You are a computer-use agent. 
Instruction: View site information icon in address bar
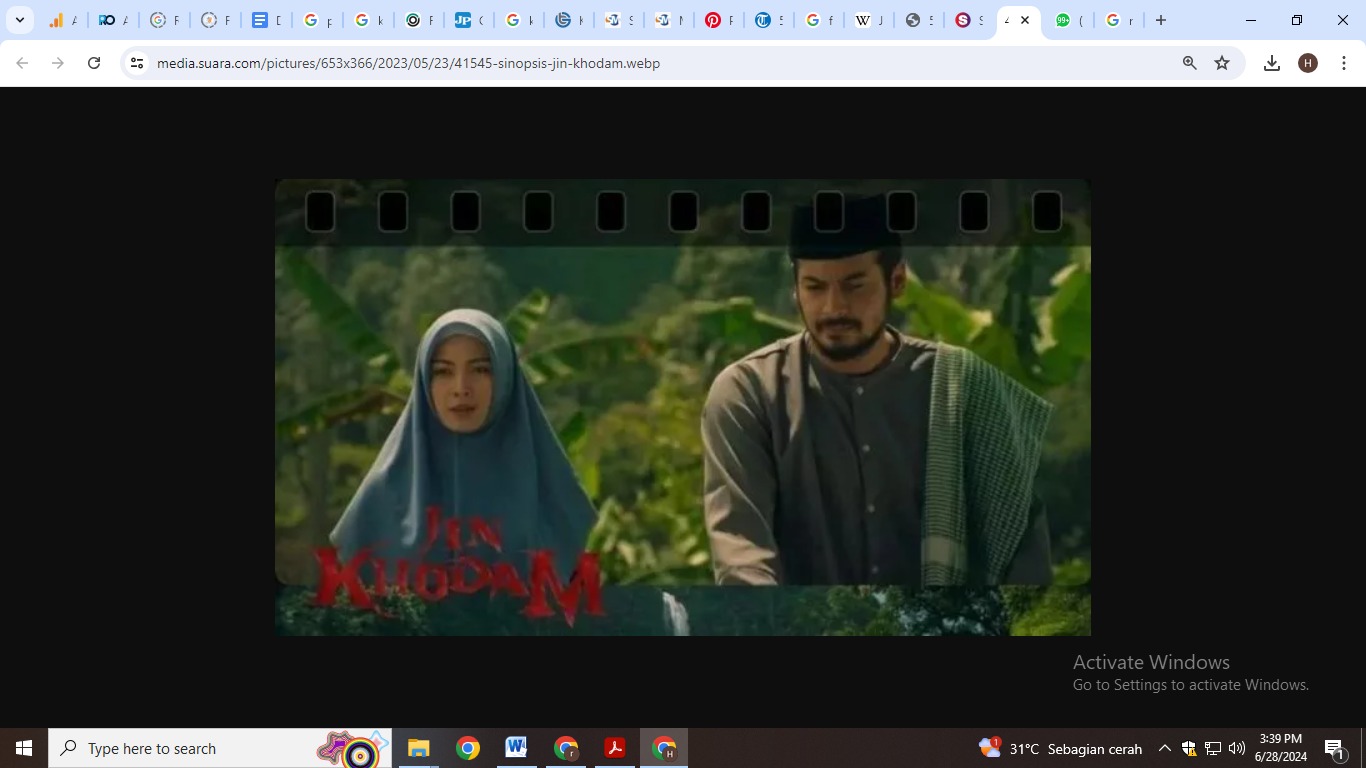137,63
